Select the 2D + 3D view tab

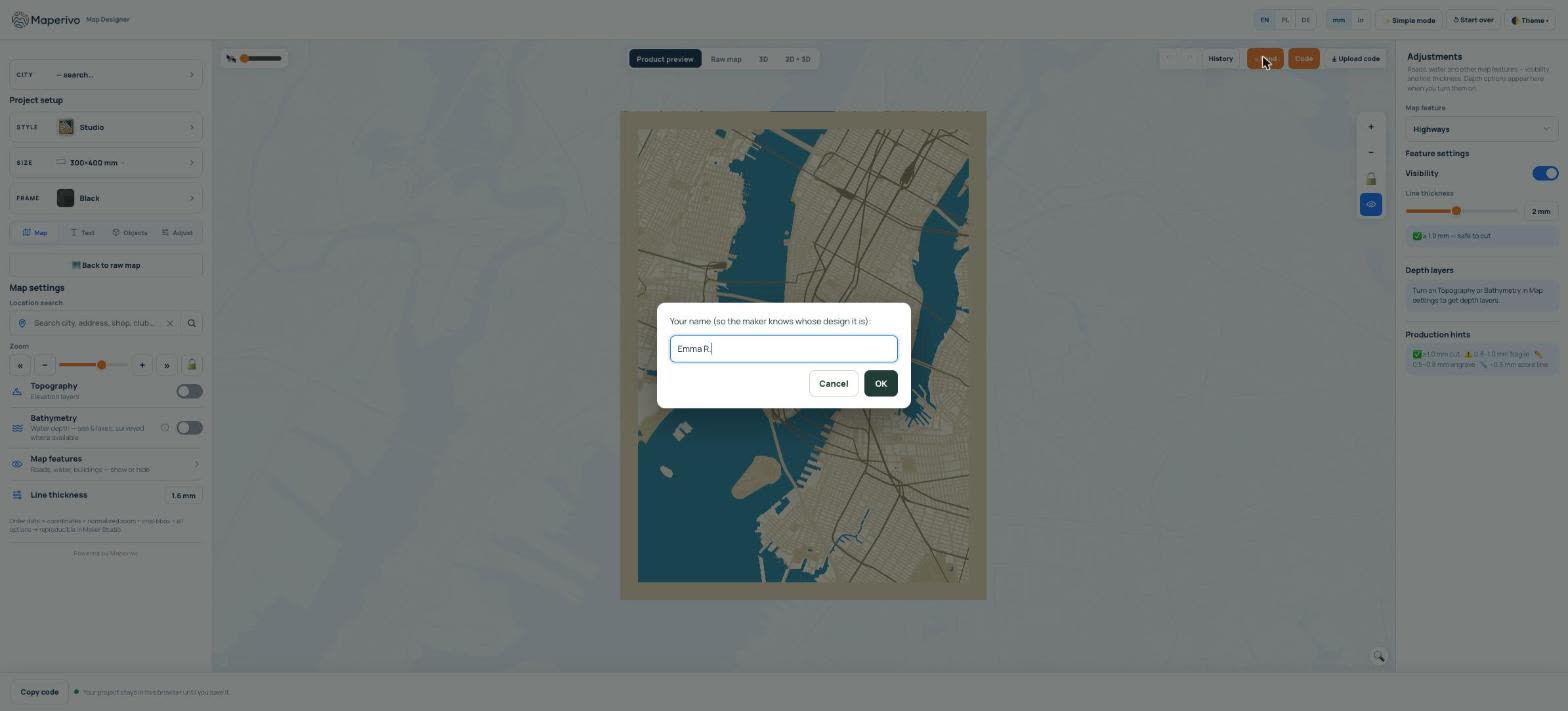click(x=798, y=59)
